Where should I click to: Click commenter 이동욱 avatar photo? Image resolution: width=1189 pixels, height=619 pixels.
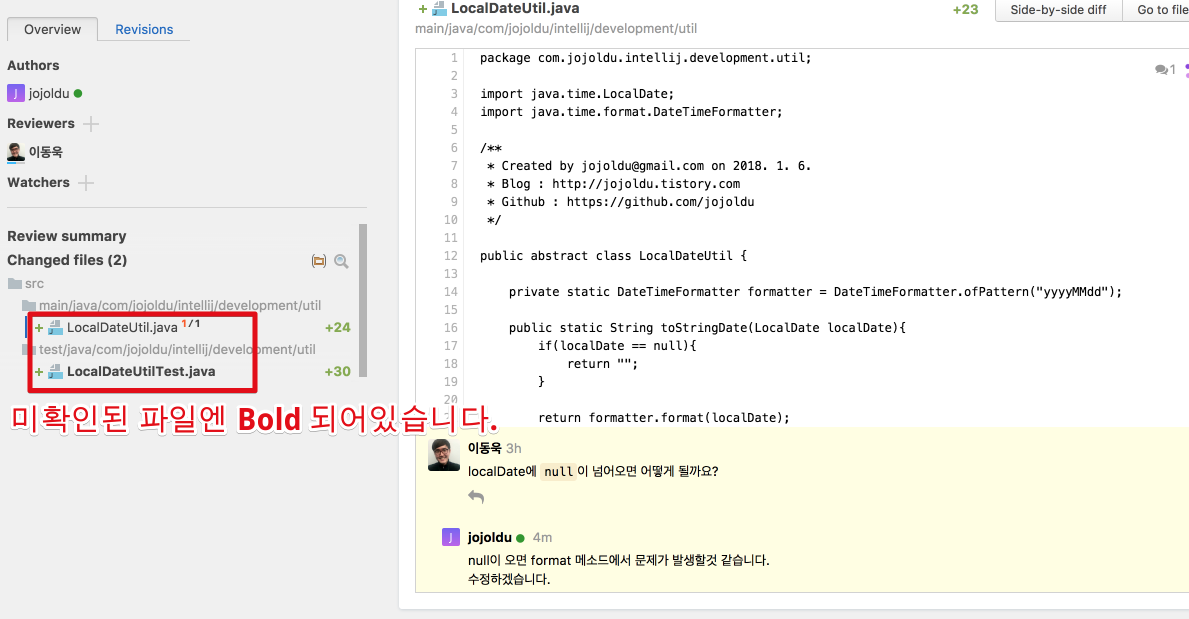coord(444,454)
